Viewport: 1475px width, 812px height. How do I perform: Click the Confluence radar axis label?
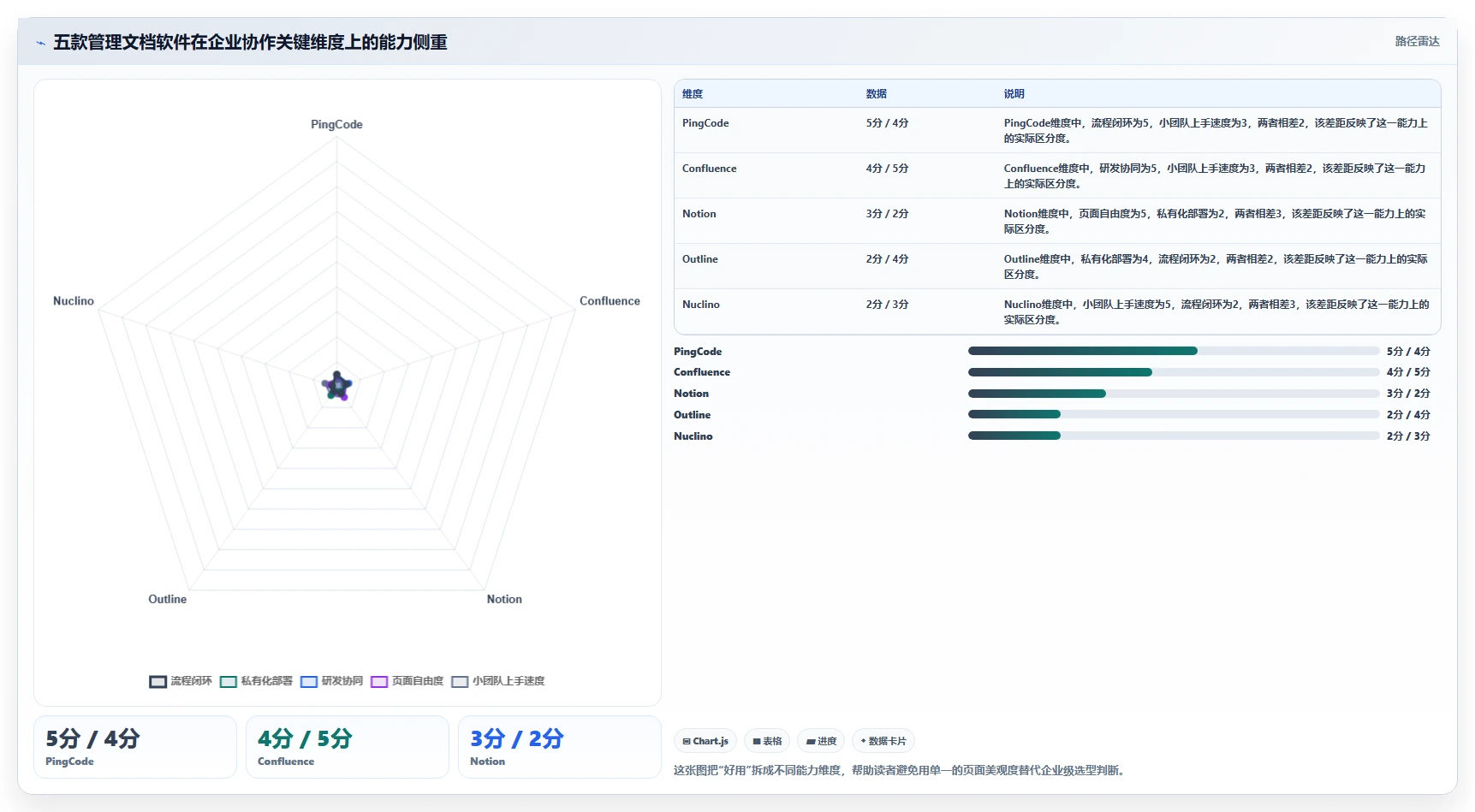(x=610, y=301)
